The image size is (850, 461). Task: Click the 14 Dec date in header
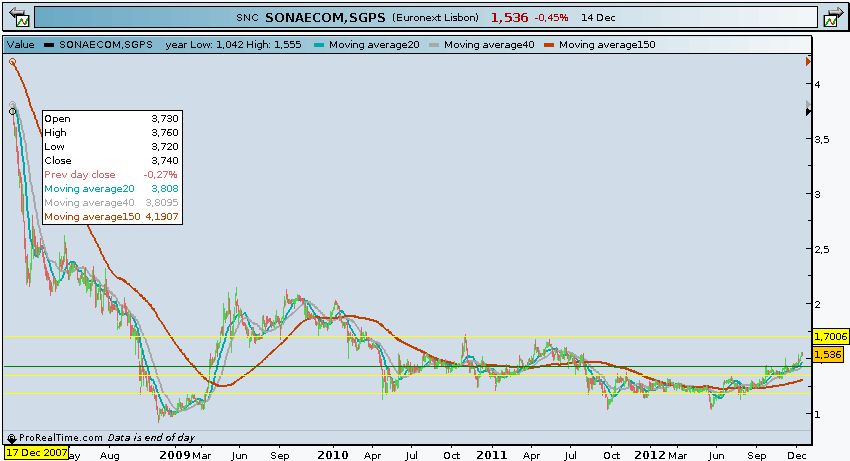click(x=598, y=17)
